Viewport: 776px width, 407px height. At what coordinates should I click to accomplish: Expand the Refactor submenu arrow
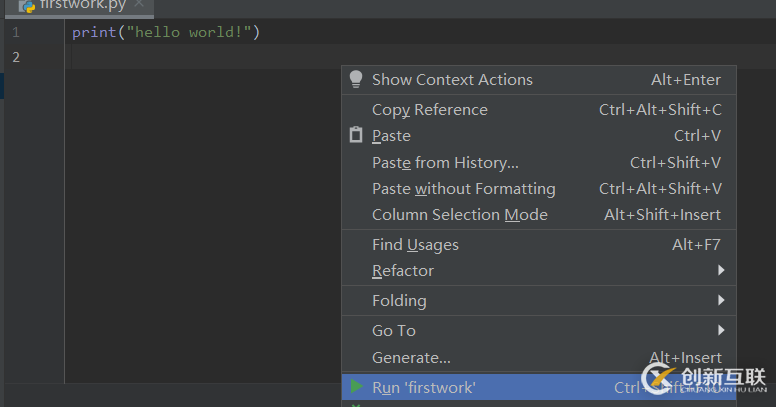tap(721, 270)
